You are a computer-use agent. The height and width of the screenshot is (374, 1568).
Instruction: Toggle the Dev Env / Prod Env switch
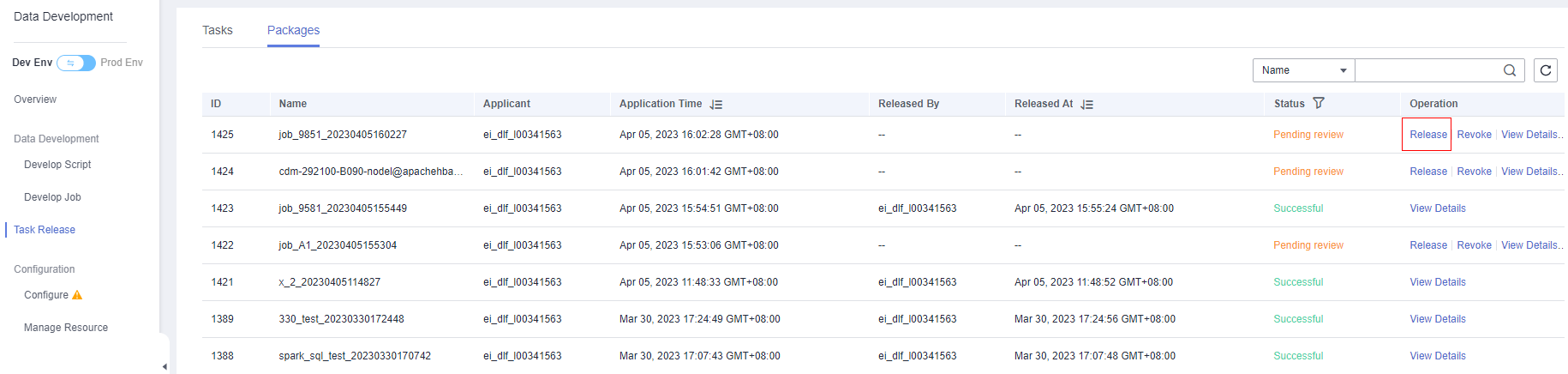76,63
